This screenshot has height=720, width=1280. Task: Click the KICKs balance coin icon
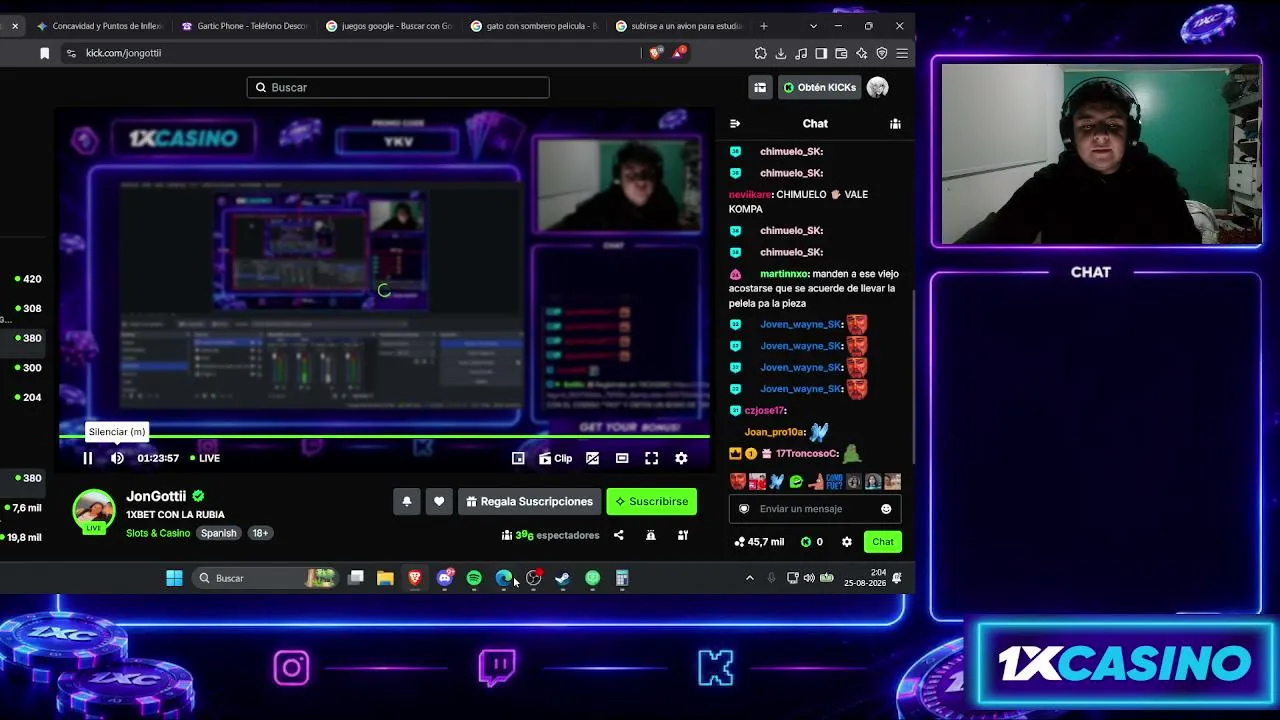[806, 542]
